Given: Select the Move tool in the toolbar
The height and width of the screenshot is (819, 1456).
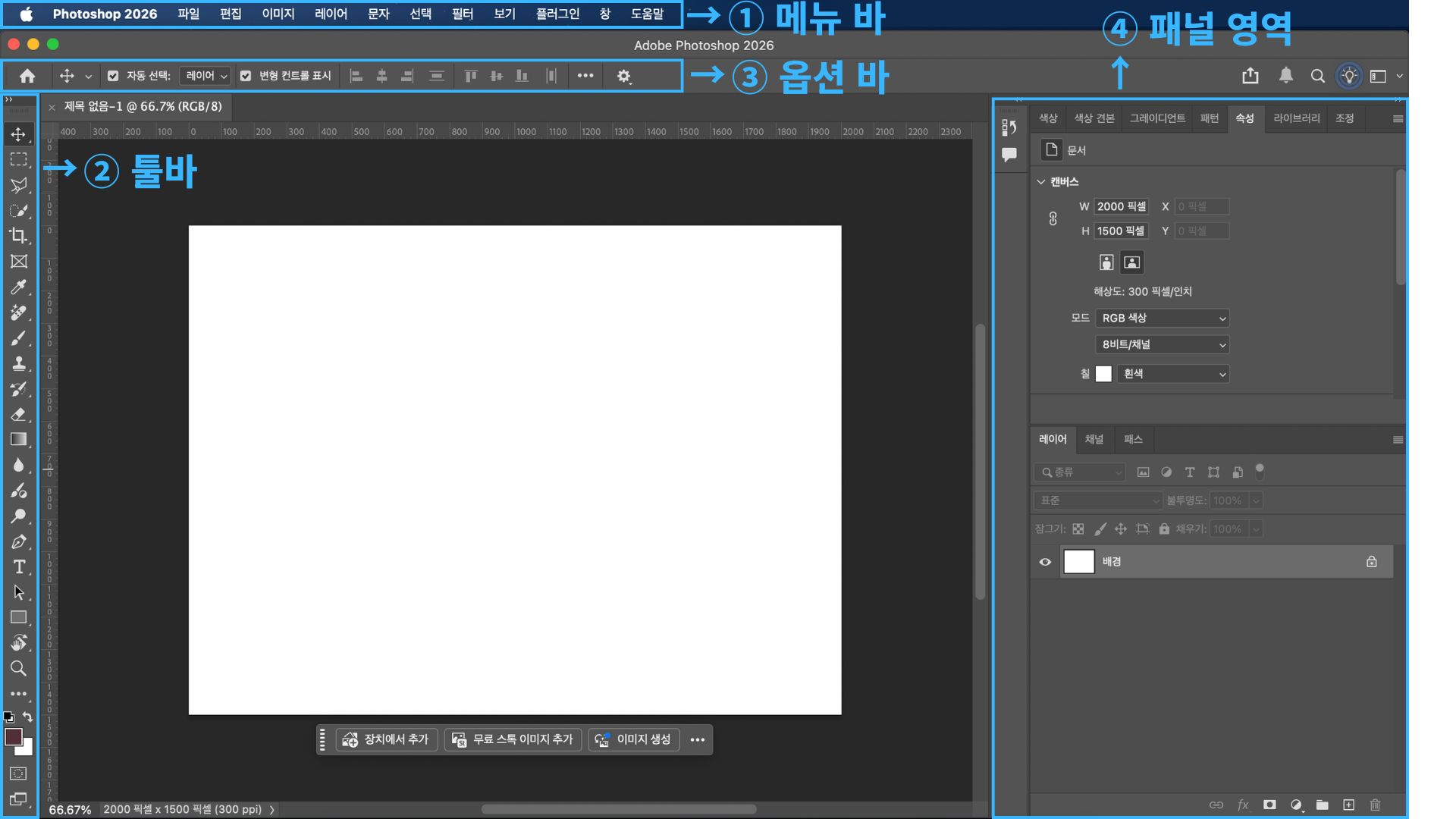Looking at the screenshot, I should [18, 134].
